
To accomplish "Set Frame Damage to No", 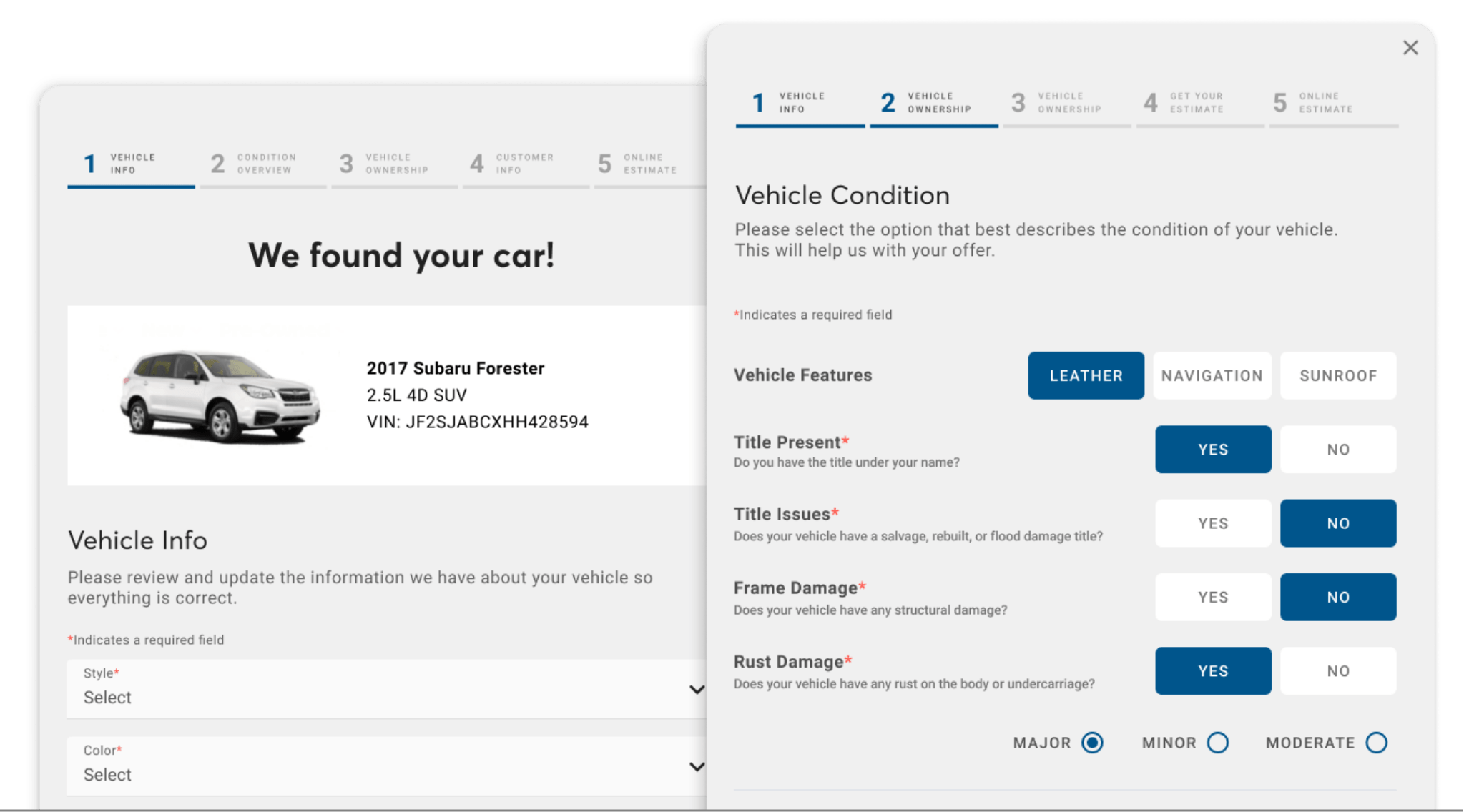I will [x=1337, y=597].
